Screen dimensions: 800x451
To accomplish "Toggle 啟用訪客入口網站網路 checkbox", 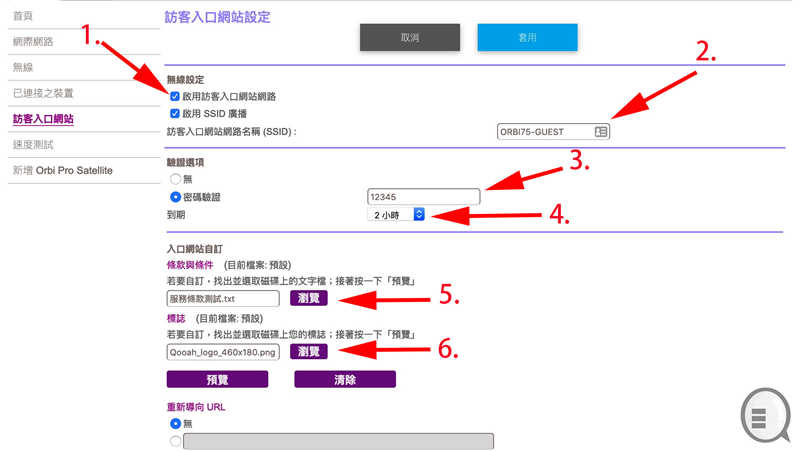I will (174, 96).
